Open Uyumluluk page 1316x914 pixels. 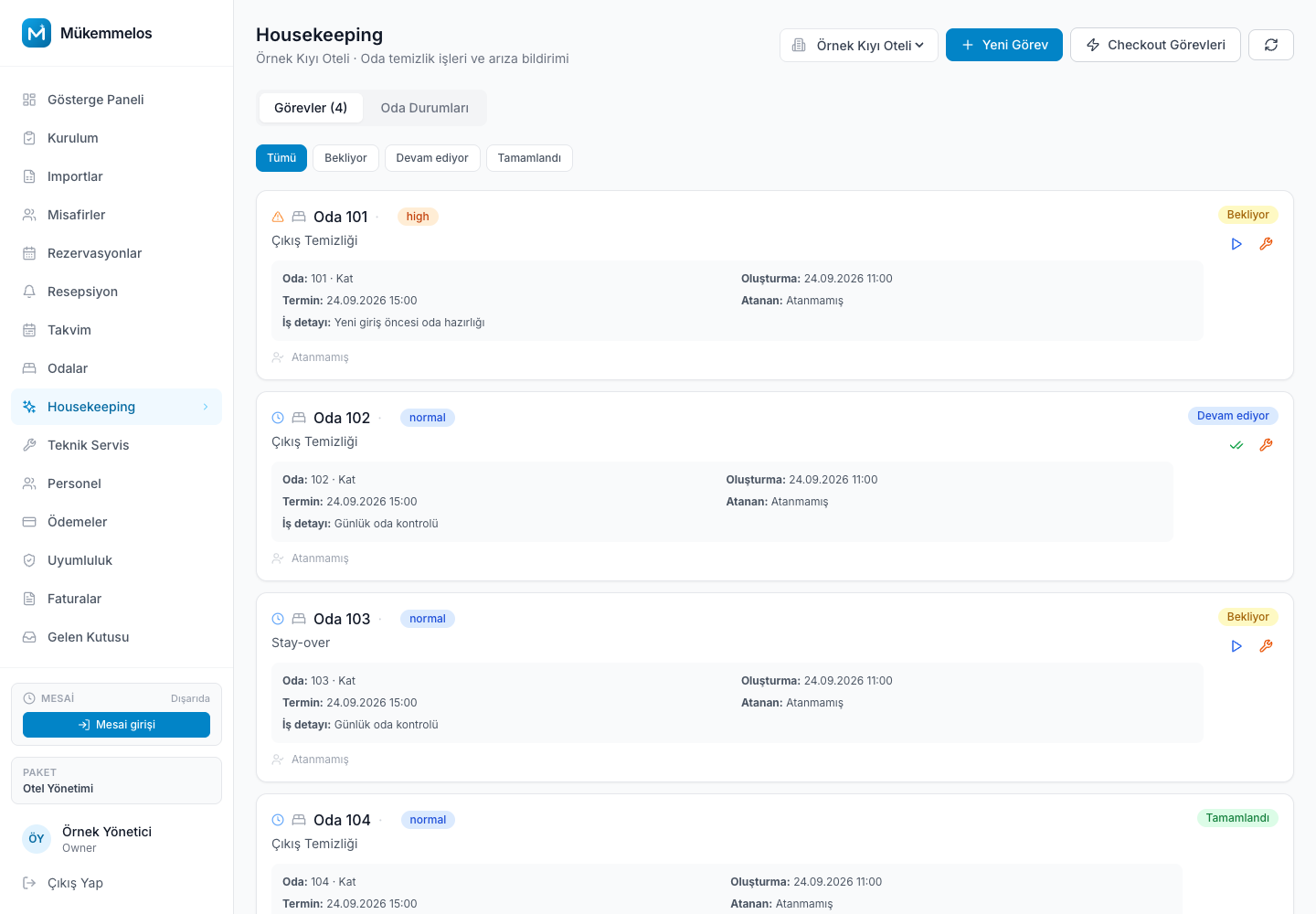pyautogui.click(x=117, y=560)
